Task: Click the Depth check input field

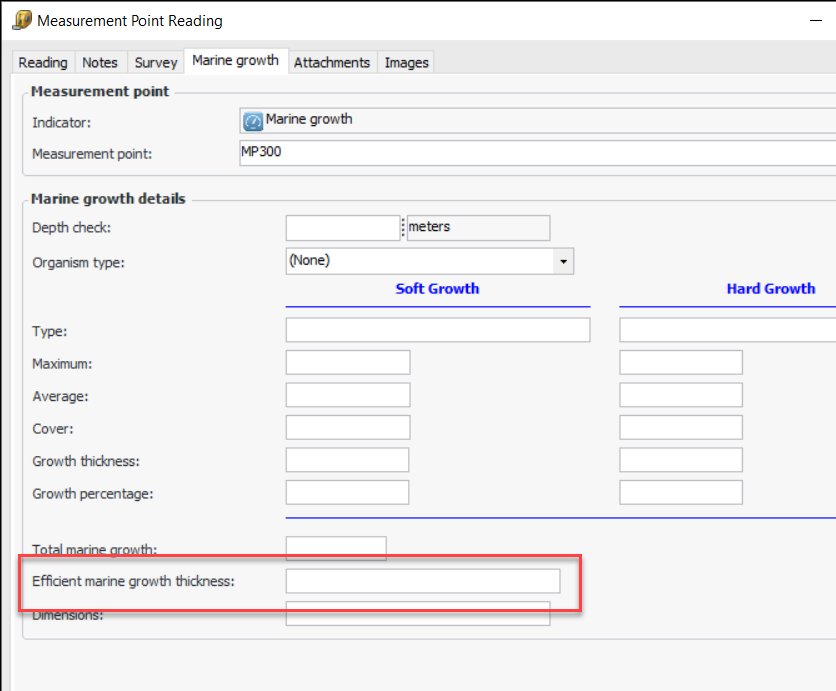Action: tap(343, 228)
